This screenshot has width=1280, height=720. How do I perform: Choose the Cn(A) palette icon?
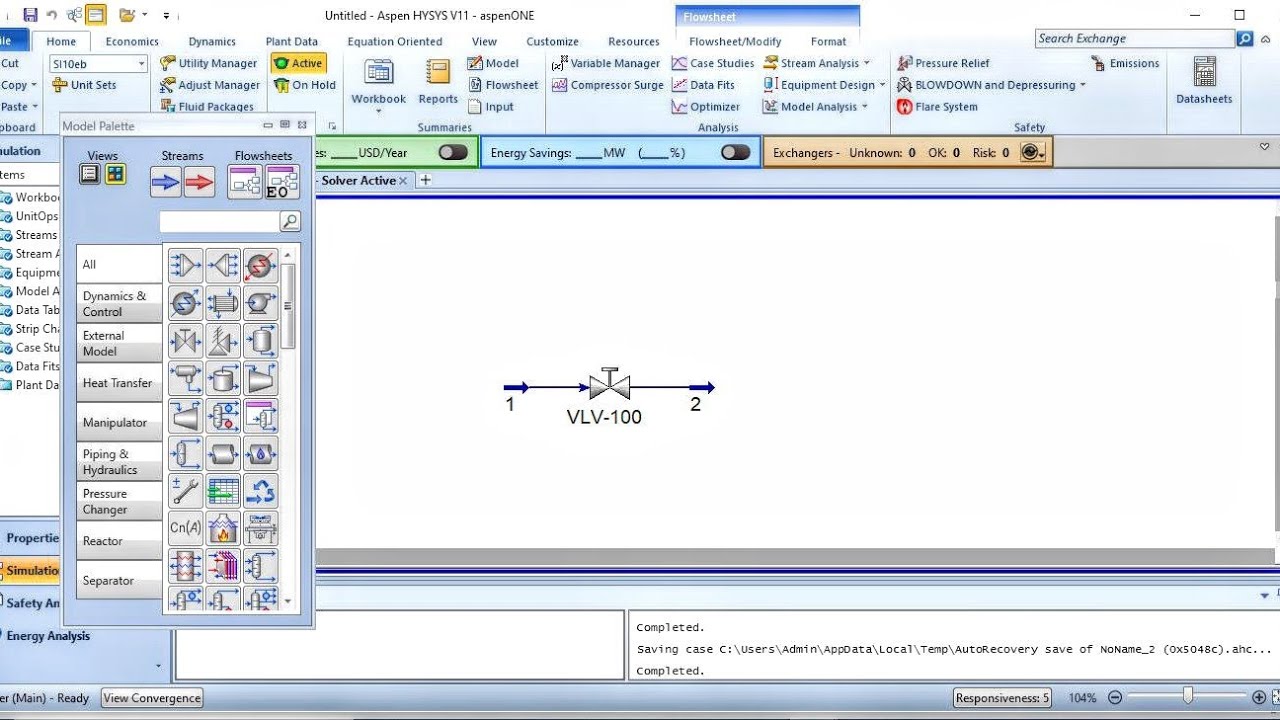(x=185, y=528)
